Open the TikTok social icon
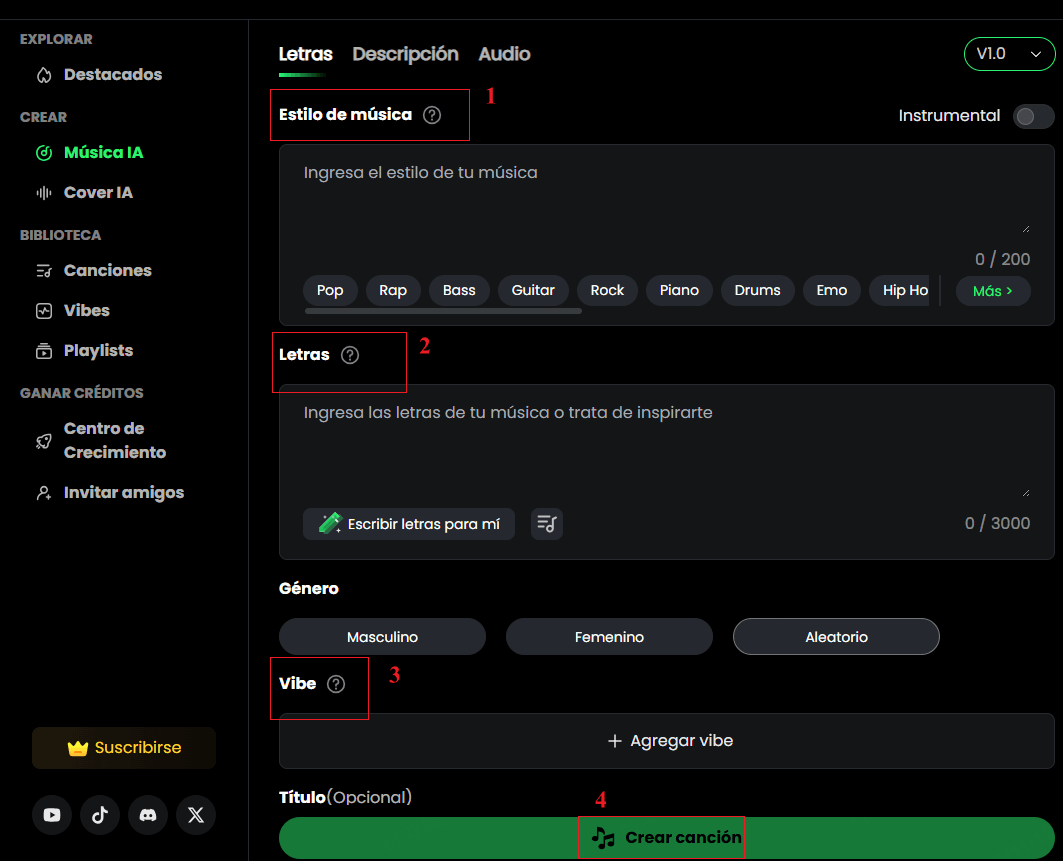 pyautogui.click(x=100, y=815)
